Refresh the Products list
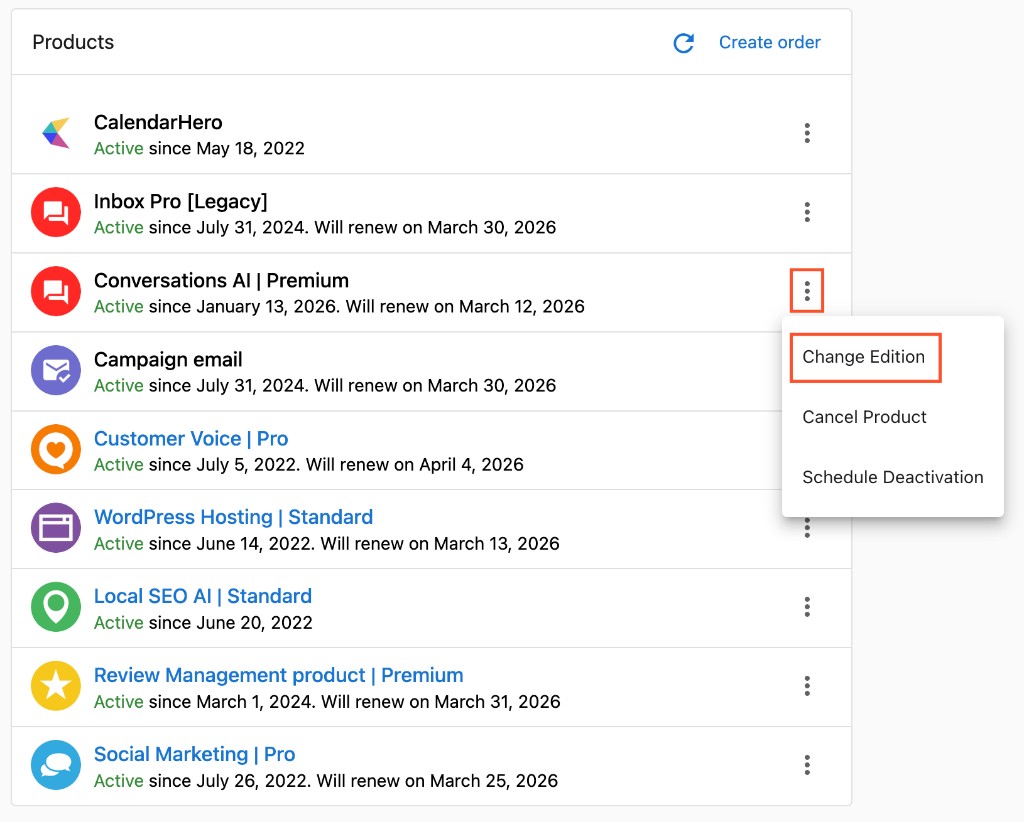The height and width of the screenshot is (822, 1024). point(684,43)
